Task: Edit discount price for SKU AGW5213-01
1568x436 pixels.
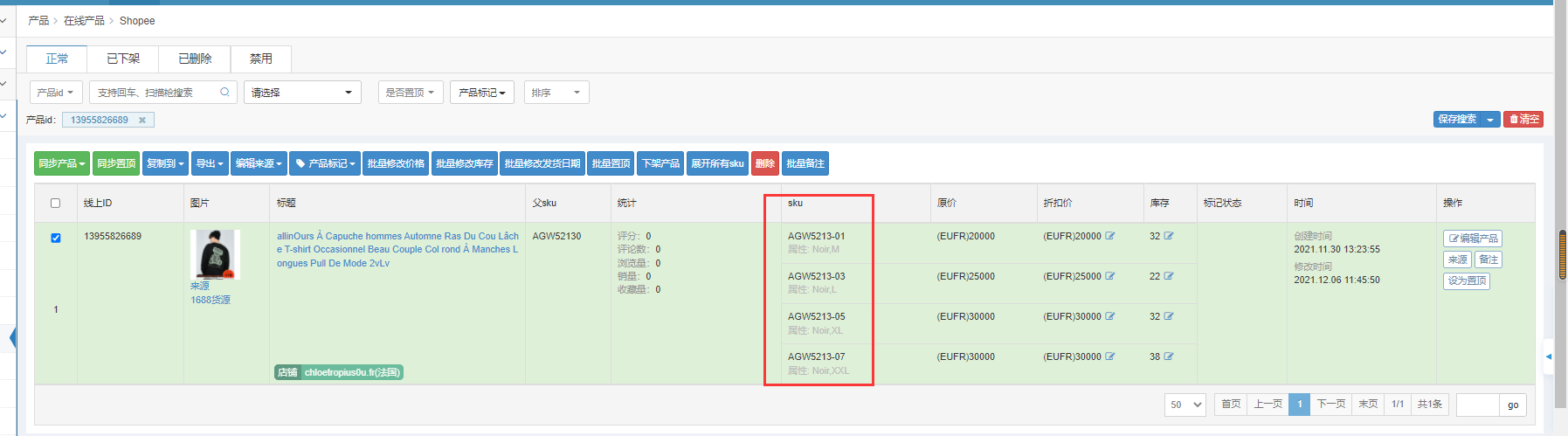Action: pos(1110,236)
